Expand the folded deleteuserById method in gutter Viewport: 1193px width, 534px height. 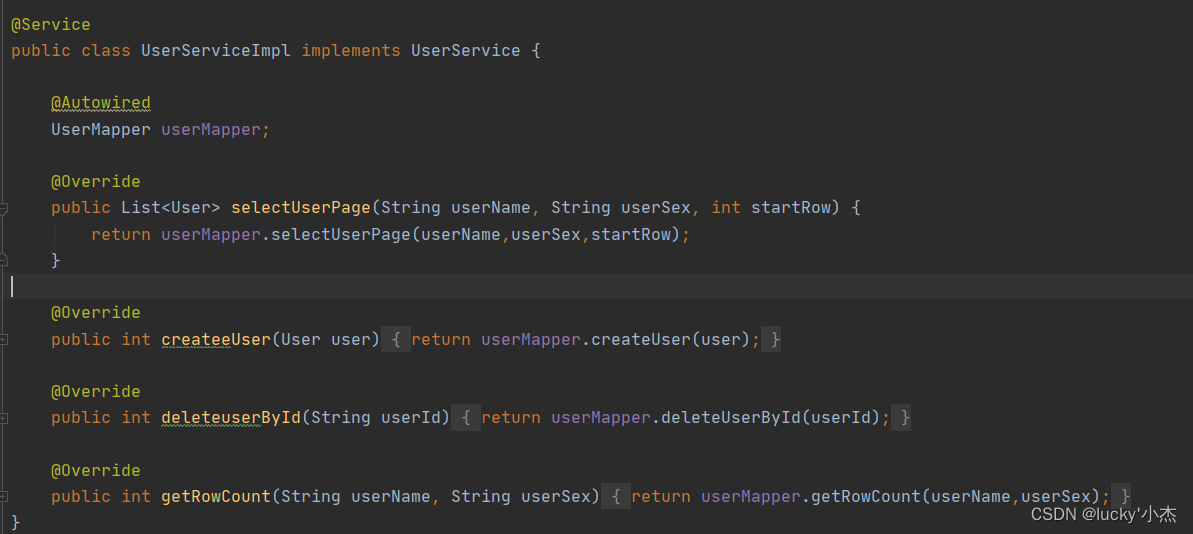point(3,418)
